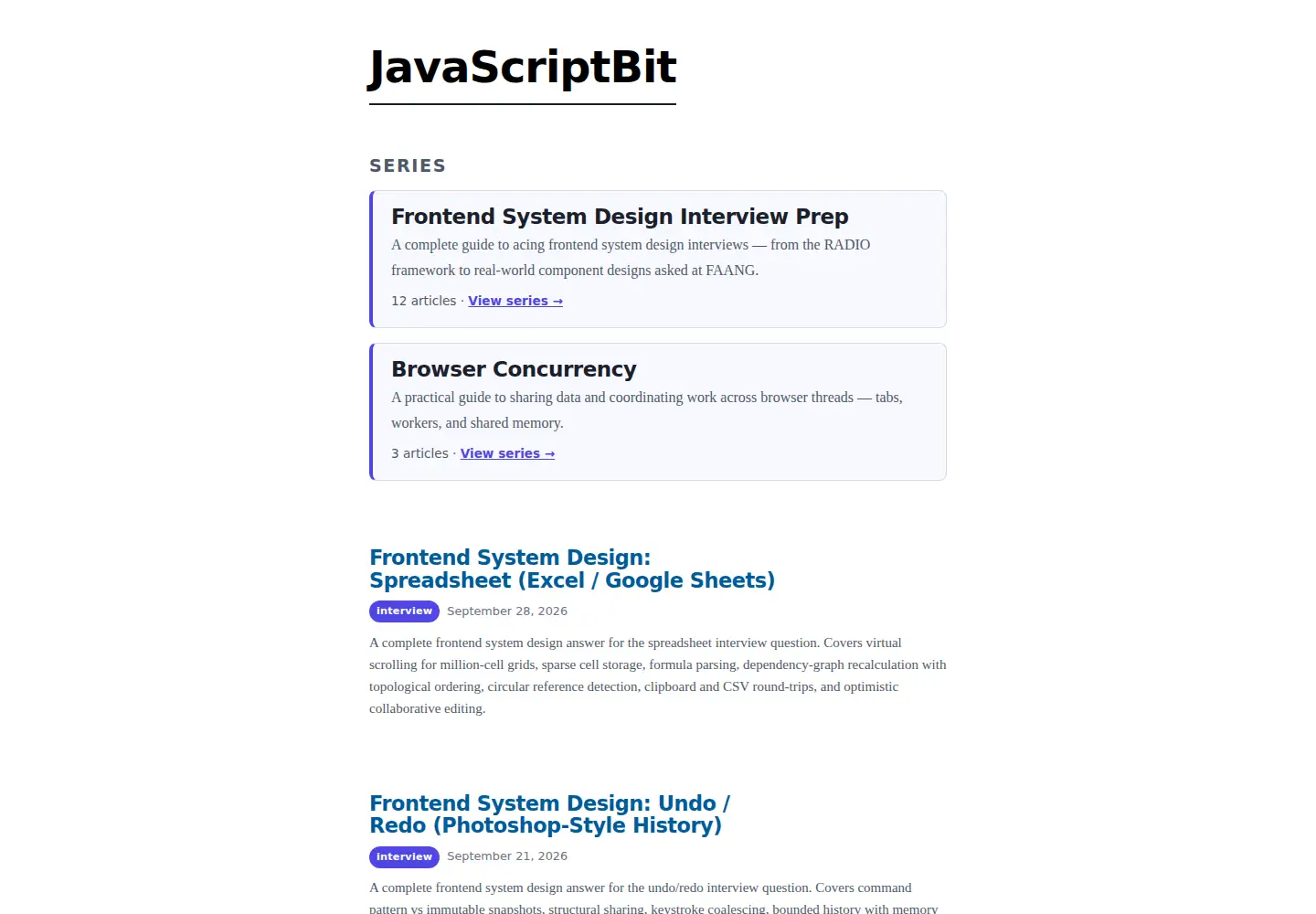Open Browser Concurrency series card title
Viewport: 1316px width, 914px height.
tap(514, 369)
